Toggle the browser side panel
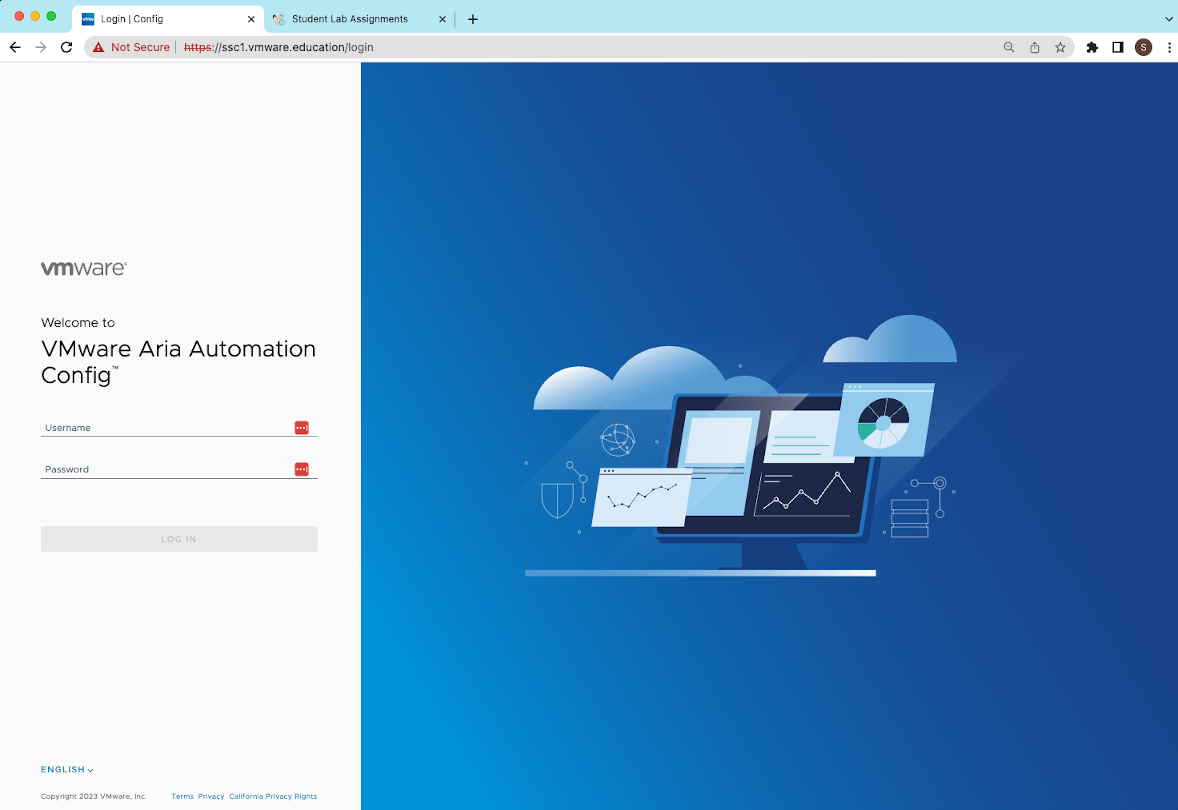Viewport: 1178px width, 810px height. 1118,47
